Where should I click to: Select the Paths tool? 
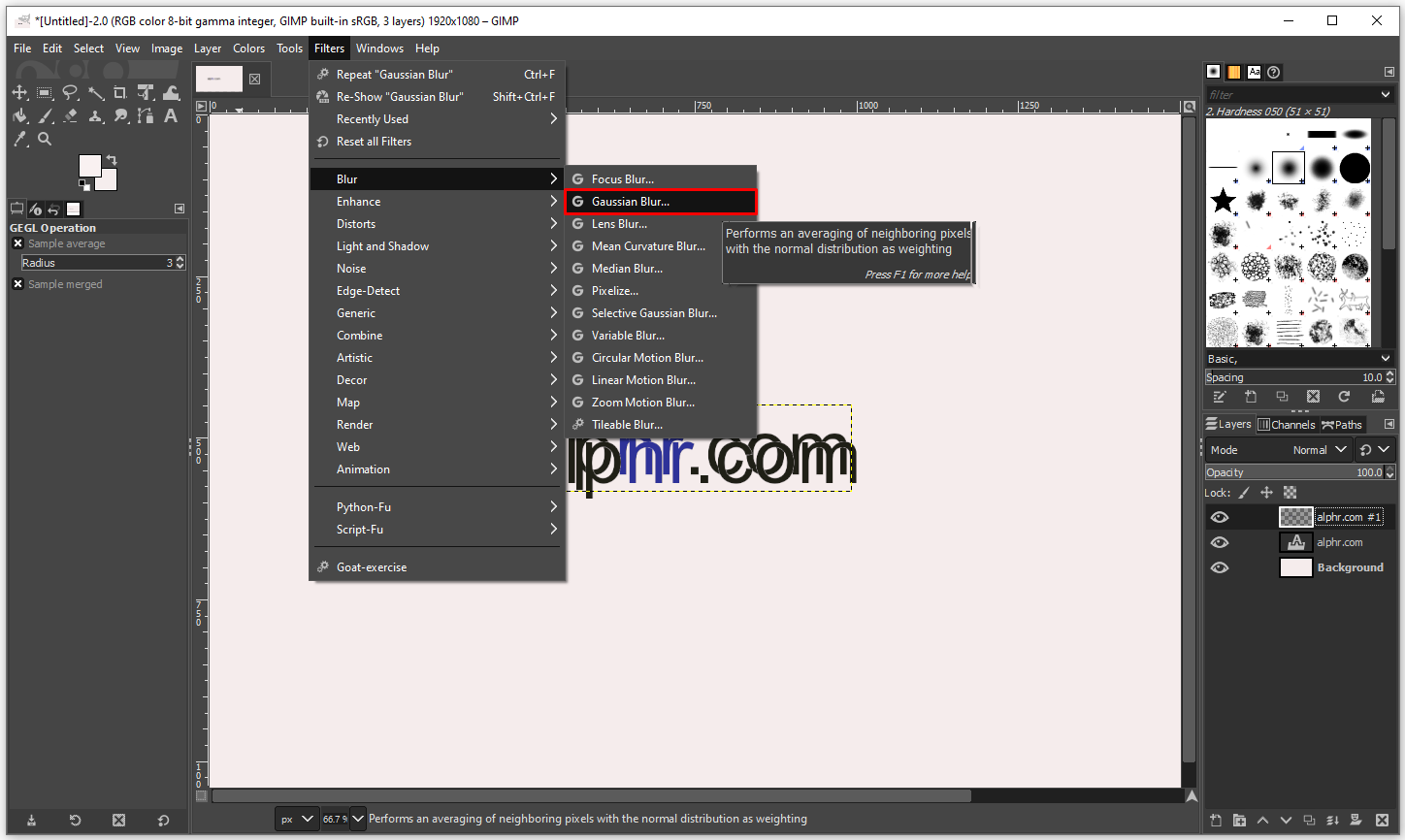pyautogui.click(x=146, y=116)
